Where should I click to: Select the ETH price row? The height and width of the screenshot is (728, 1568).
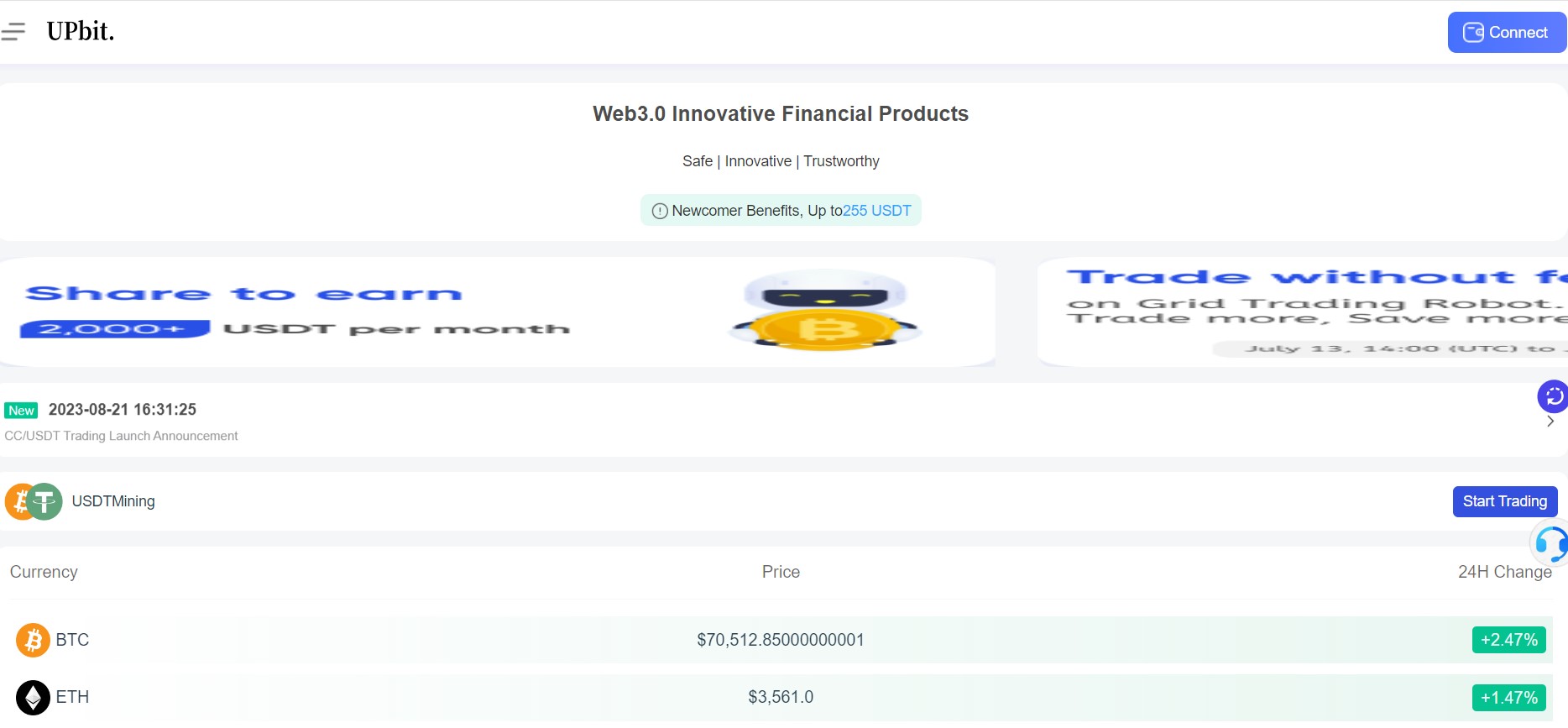click(781, 697)
